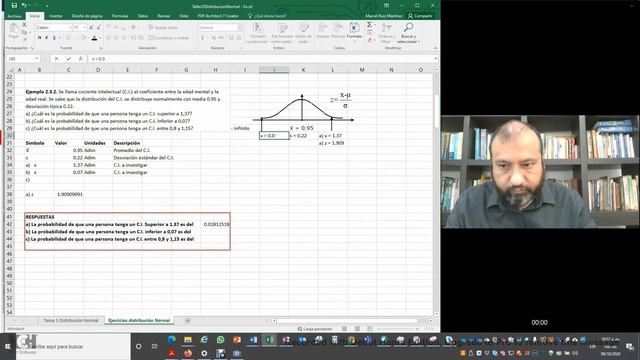This screenshot has height=360, width=640.
Task: Open Dar formato como tabla
Action: (281, 33)
